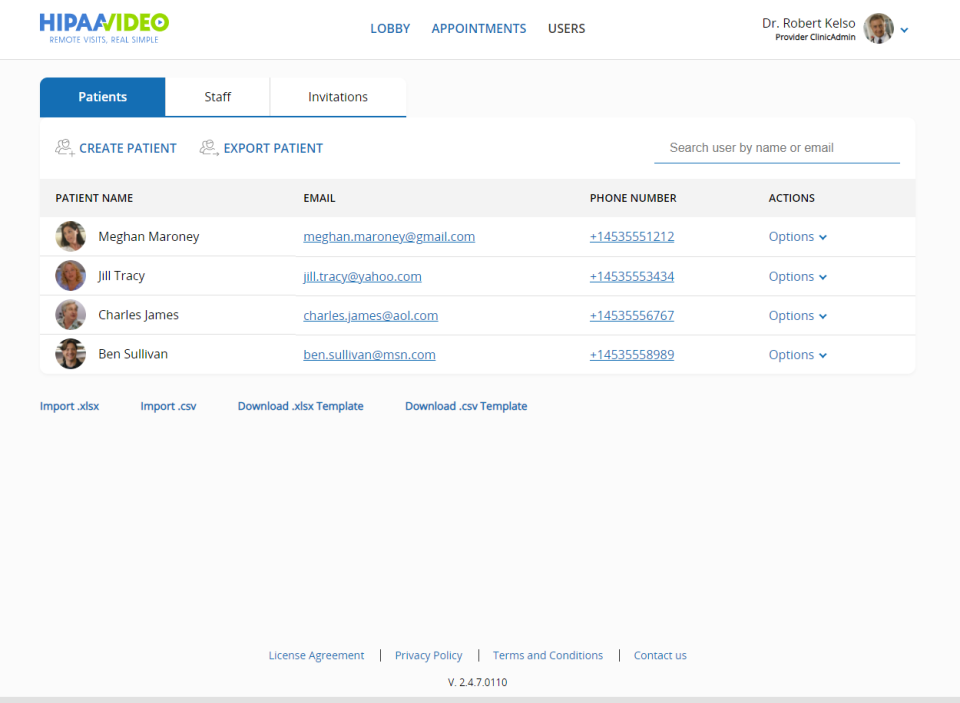The width and height of the screenshot is (960, 703).
Task: Open Options dropdown for Charles James
Action: point(798,315)
